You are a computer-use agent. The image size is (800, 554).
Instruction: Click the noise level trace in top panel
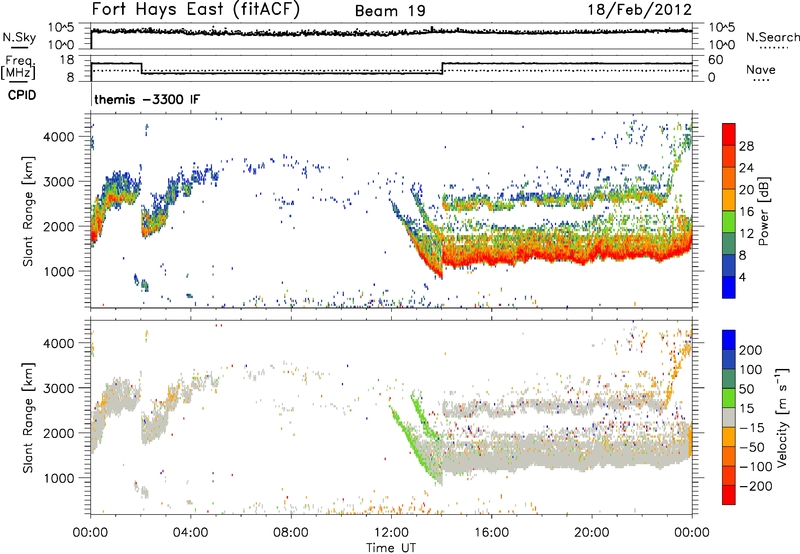391,32
